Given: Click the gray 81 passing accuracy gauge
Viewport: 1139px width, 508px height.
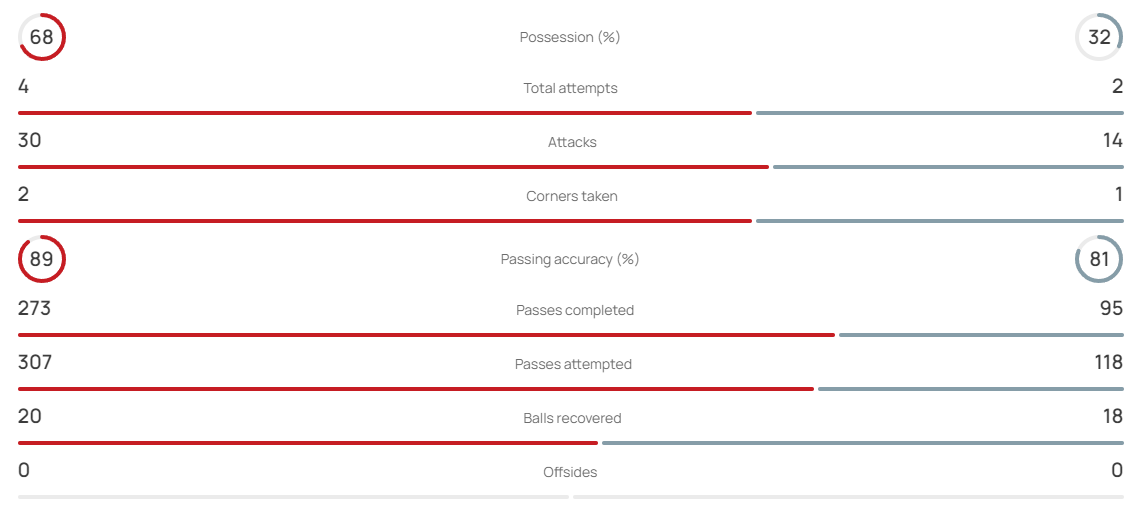Looking at the screenshot, I should point(1098,259).
